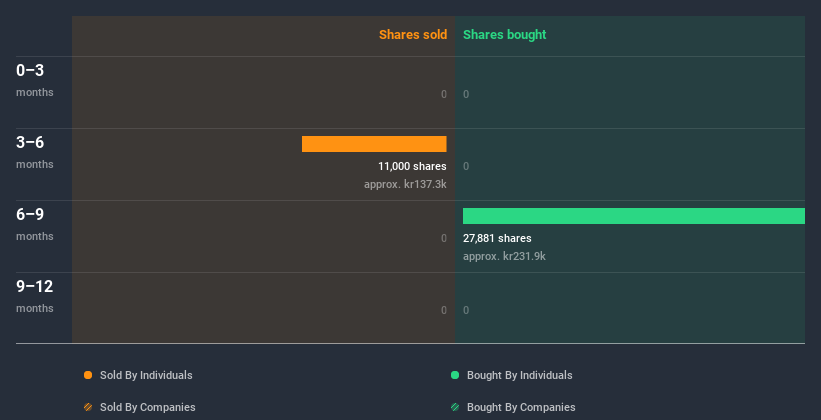821x420 pixels.
Task: Click the Shares bought column header
Action: point(505,35)
